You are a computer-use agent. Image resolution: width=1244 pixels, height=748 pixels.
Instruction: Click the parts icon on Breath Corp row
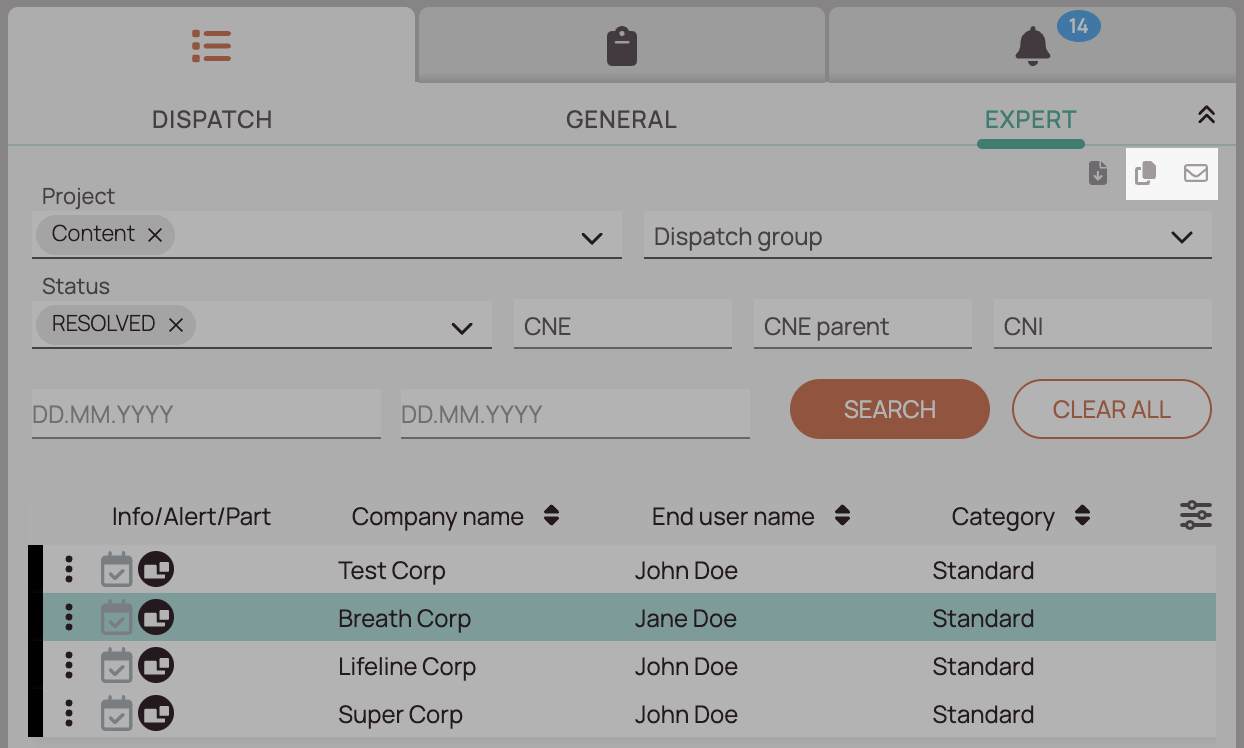point(155,617)
